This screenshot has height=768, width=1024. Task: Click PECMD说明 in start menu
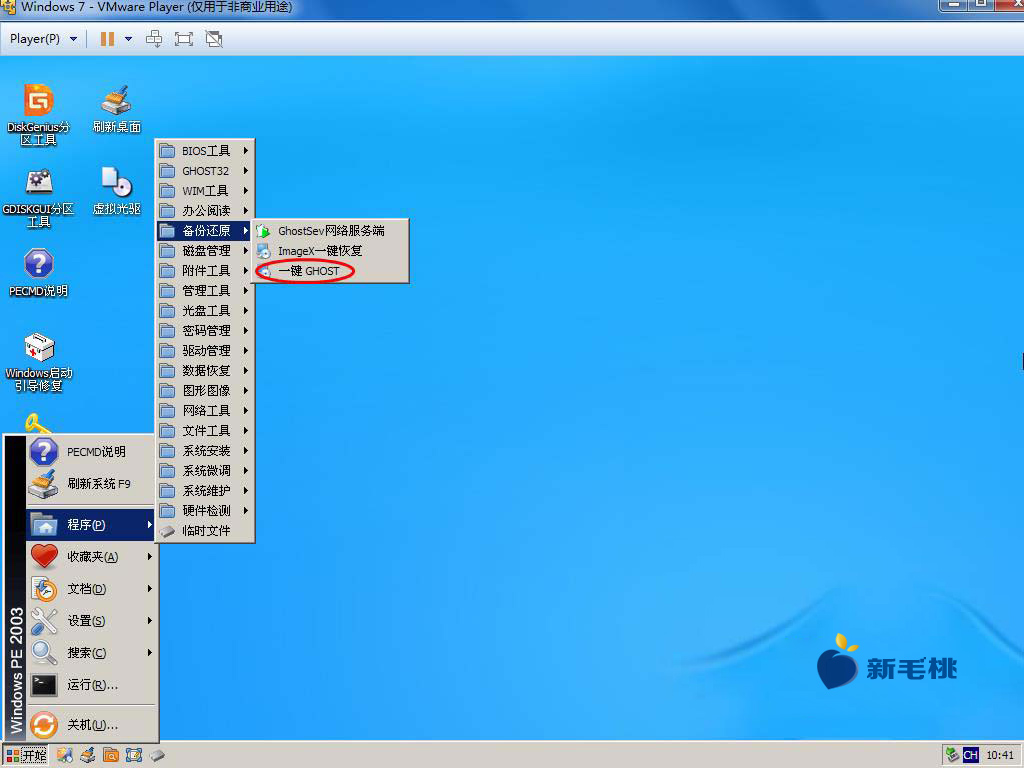[91, 452]
